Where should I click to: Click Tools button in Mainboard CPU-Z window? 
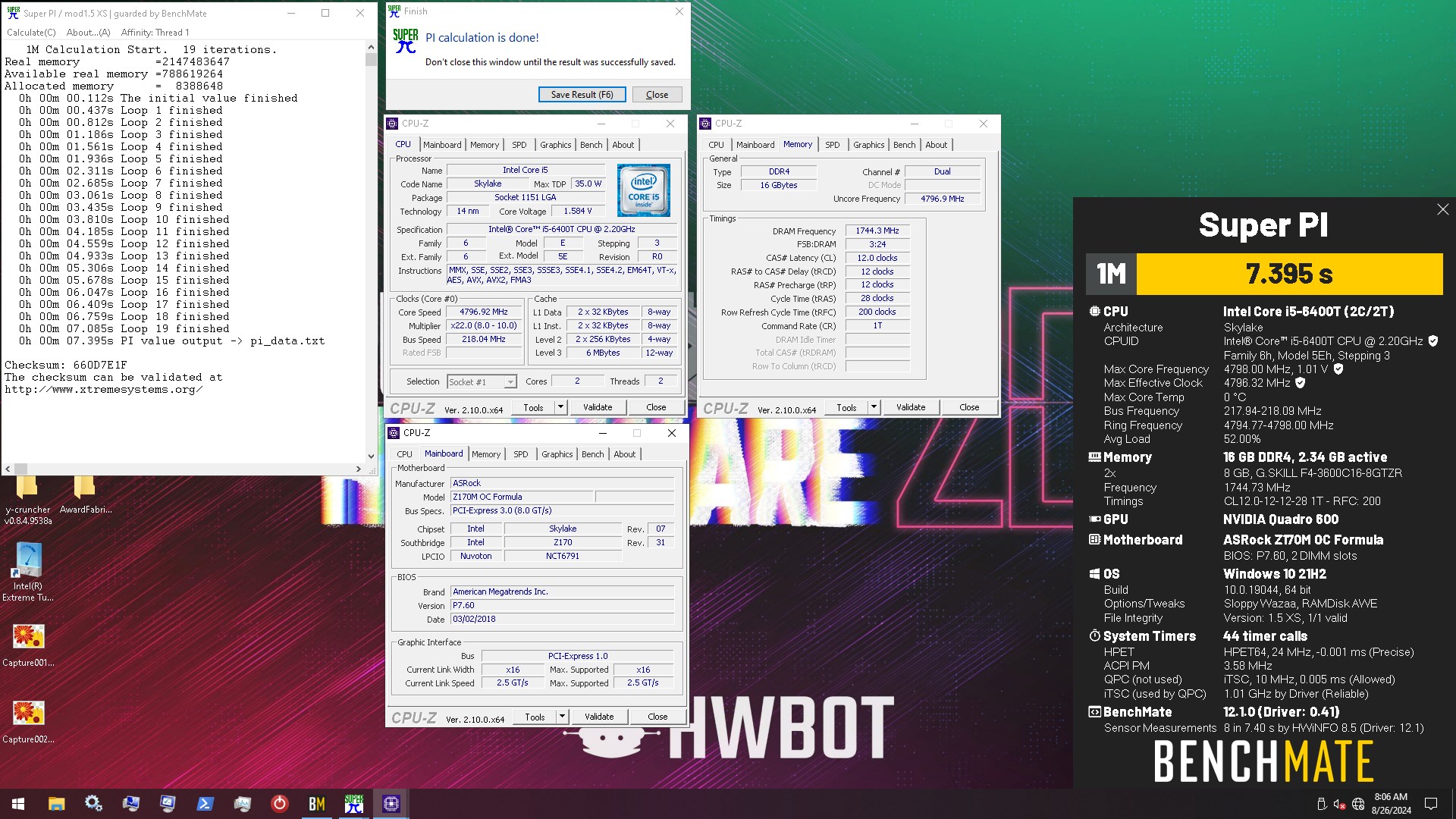(535, 717)
